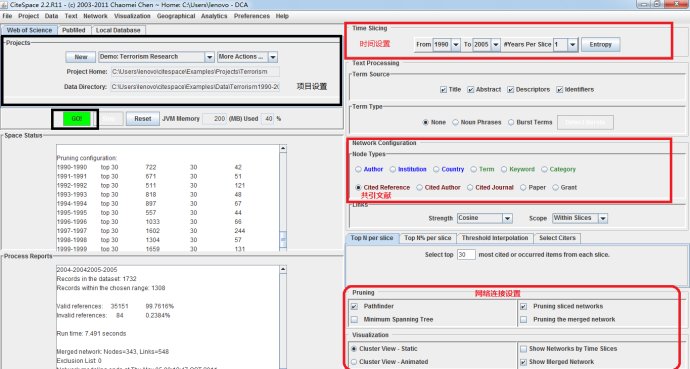Open the To year dropdown
The image size is (690, 369).
click(496, 44)
